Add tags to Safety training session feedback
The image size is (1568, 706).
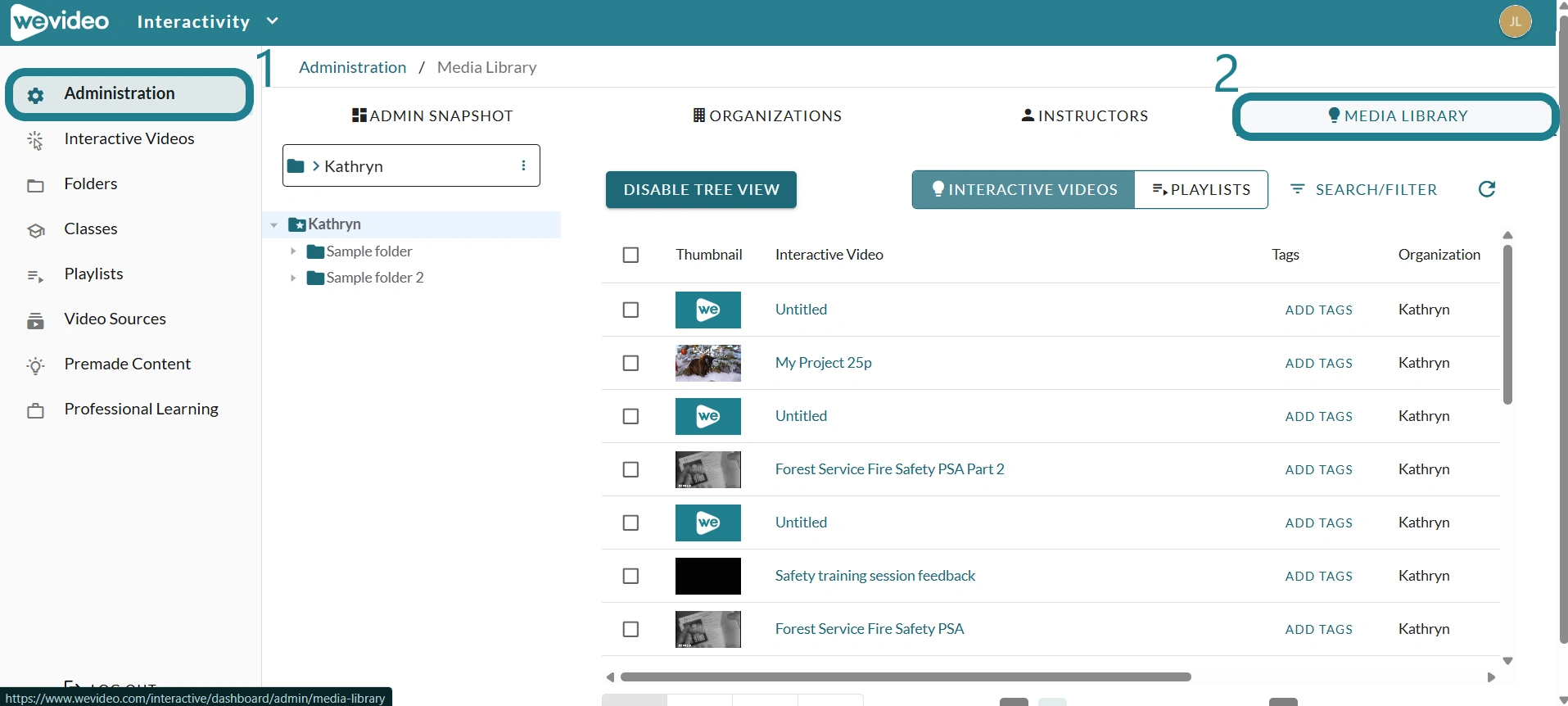1318,576
